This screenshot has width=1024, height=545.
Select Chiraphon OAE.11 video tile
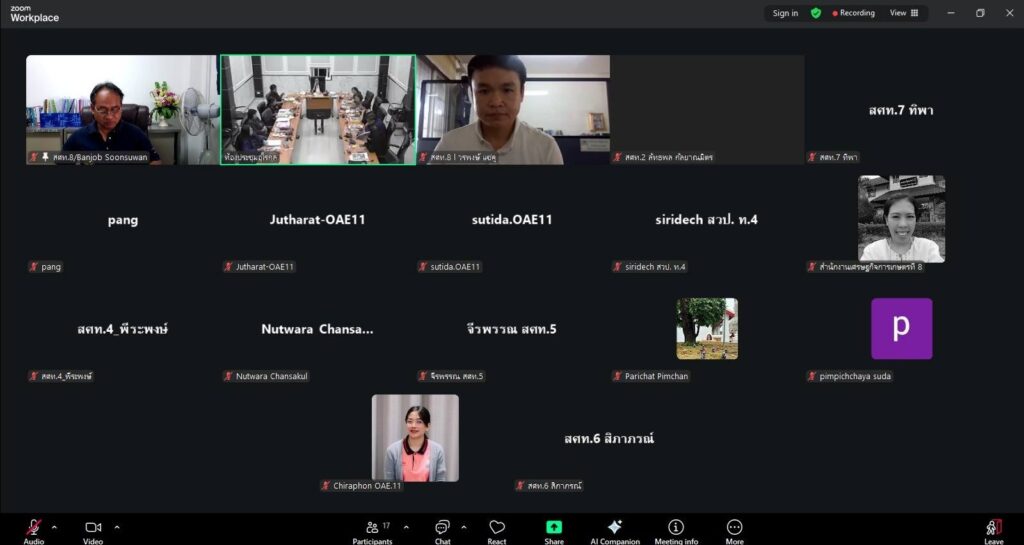(415, 438)
